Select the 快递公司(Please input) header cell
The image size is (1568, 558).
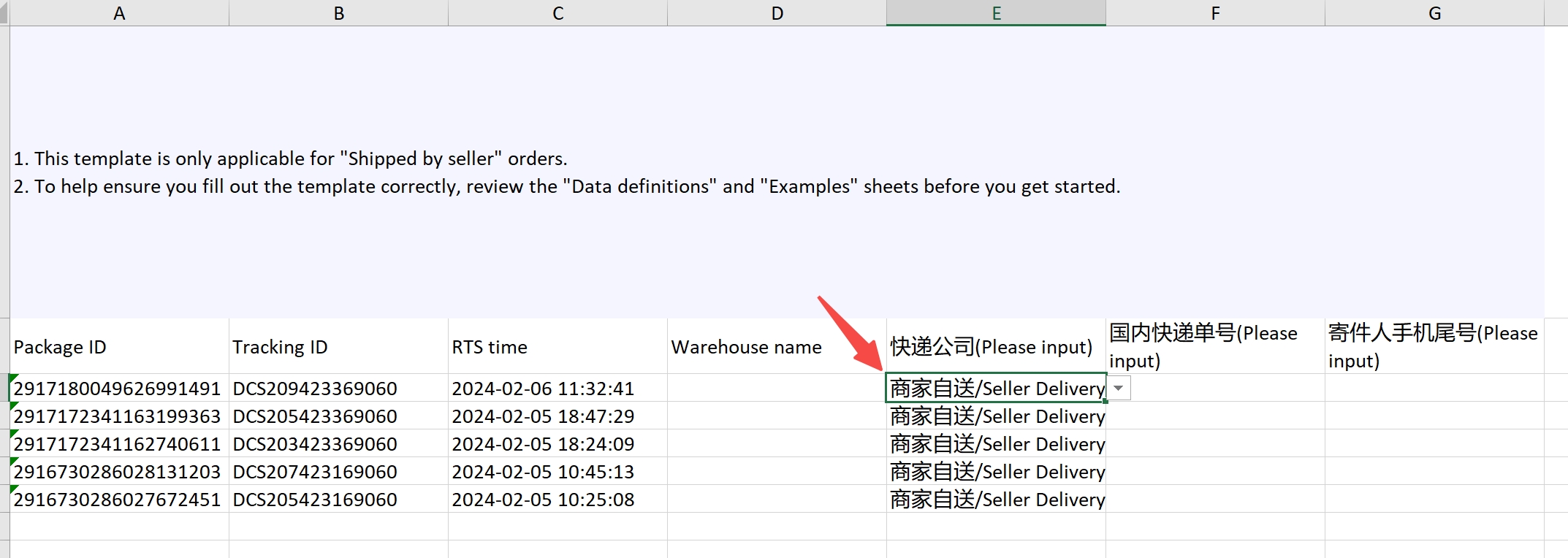tap(996, 347)
